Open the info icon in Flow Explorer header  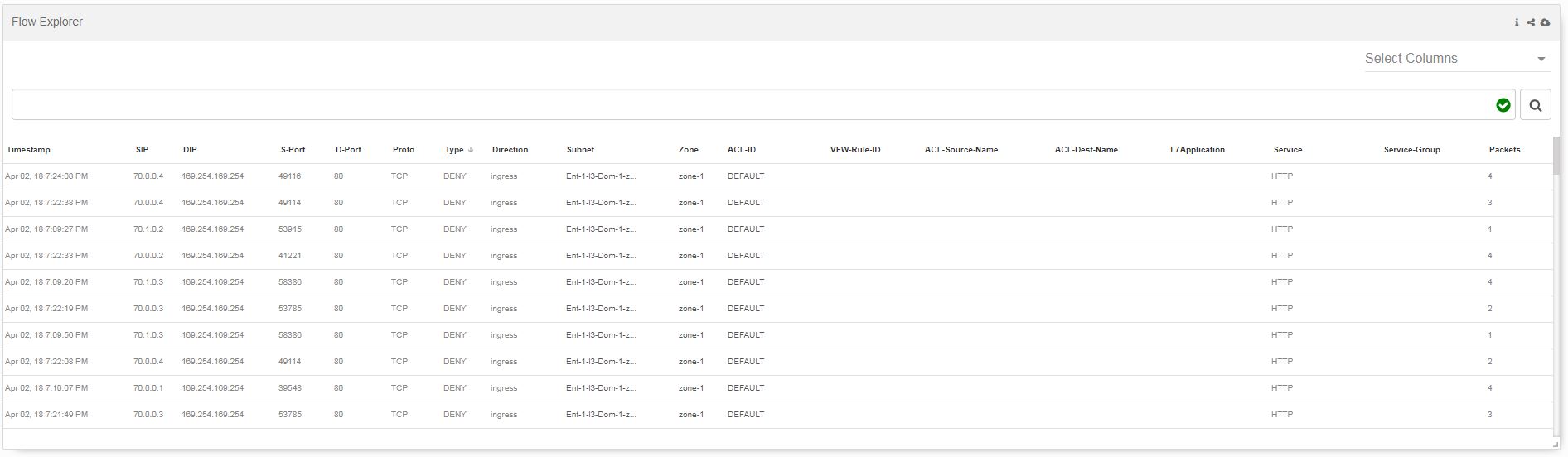click(x=1517, y=22)
